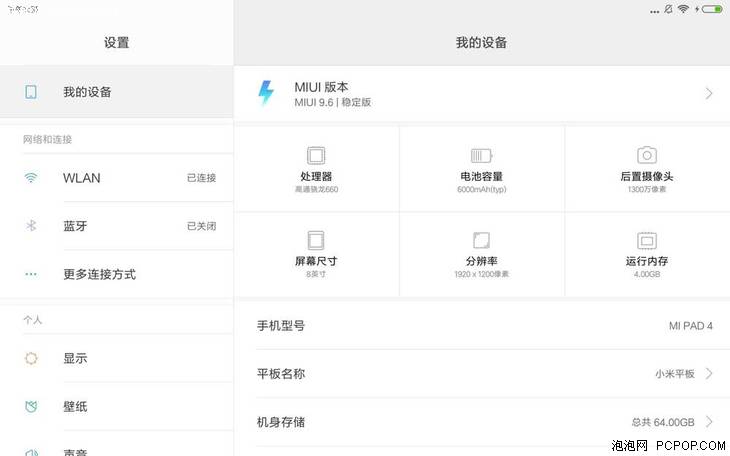The image size is (730, 456).
Task: Tap the resolution icon above 分辨率
Action: 481,240
